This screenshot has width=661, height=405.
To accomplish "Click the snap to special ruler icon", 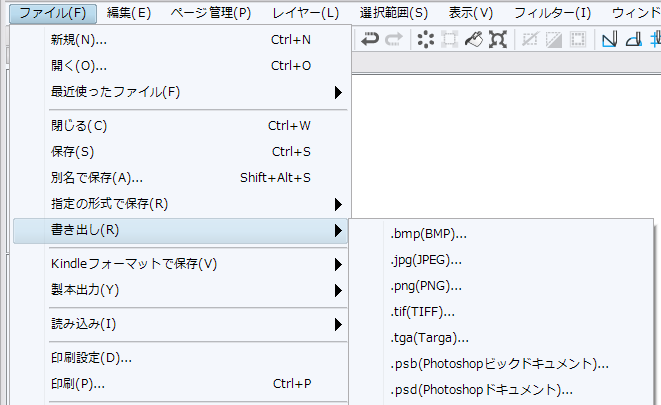I will coord(632,40).
